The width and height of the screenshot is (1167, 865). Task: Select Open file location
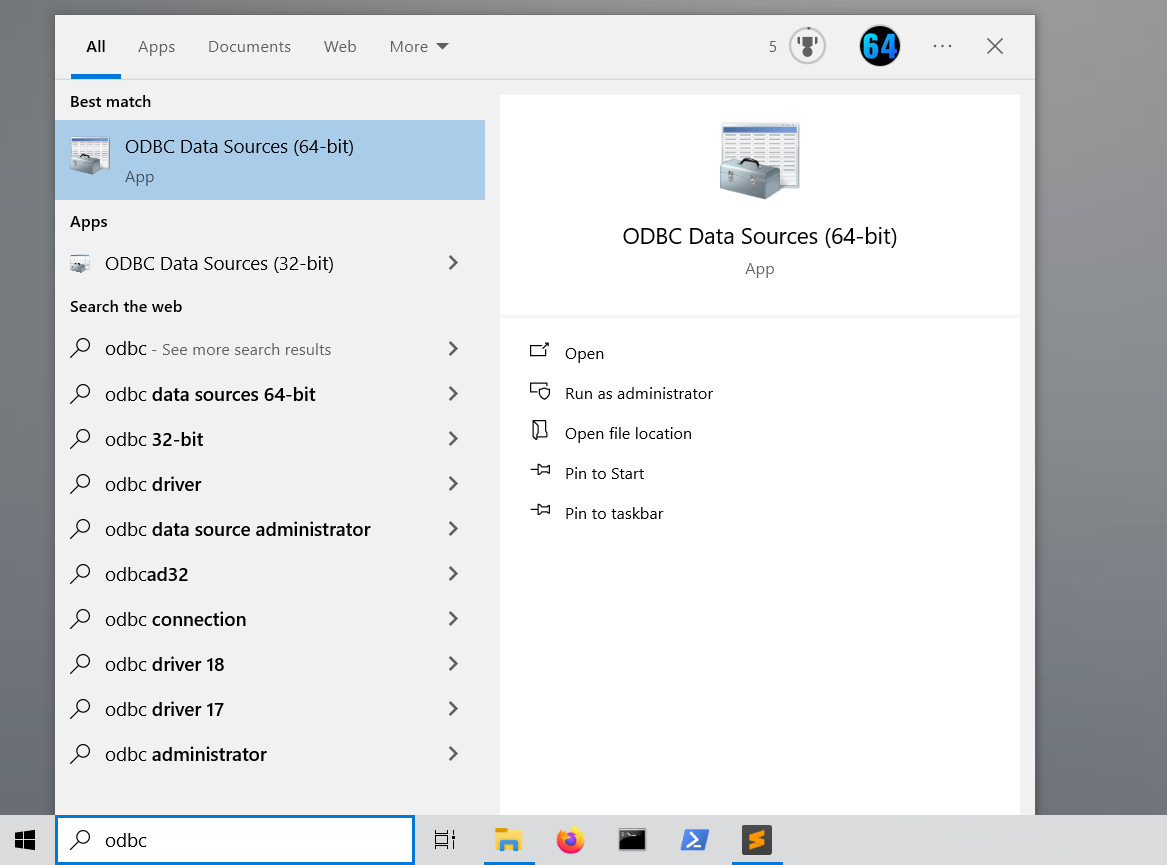(628, 433)
